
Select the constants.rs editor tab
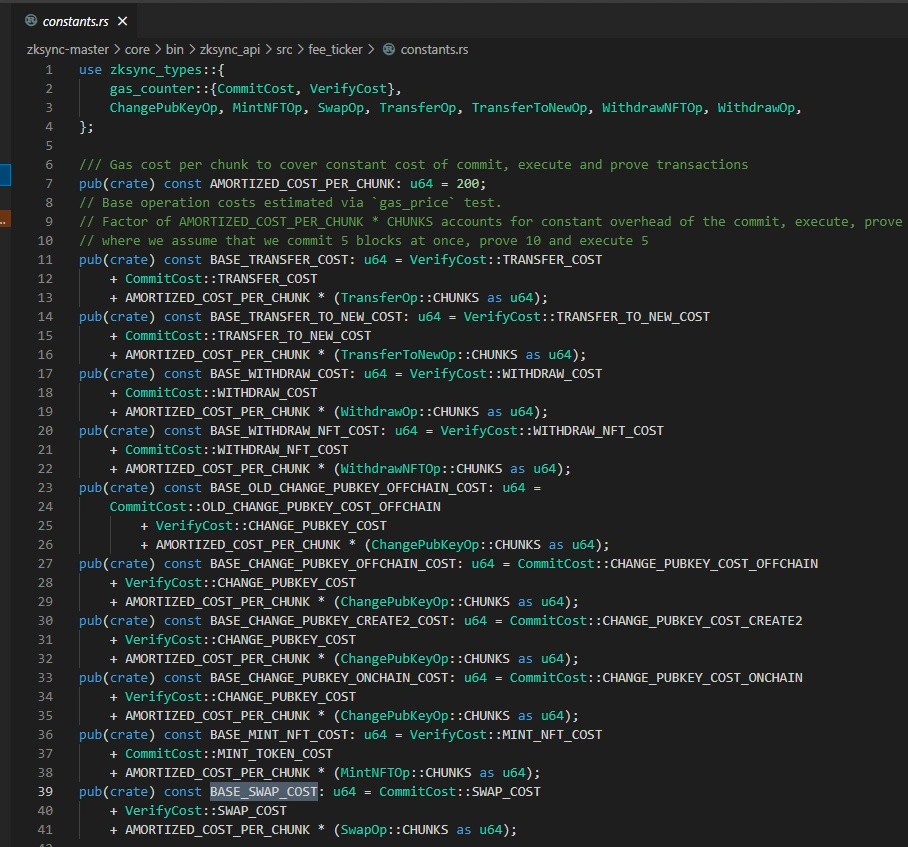coord(76,21)
